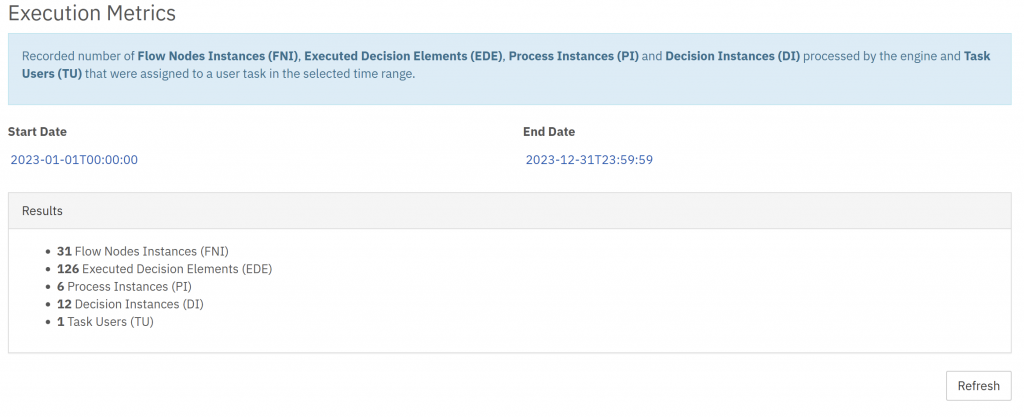Viewport: 1024px width, 417px height.
Task: Click 'processed by the engine' text in banner
Action: coord(871,56)
